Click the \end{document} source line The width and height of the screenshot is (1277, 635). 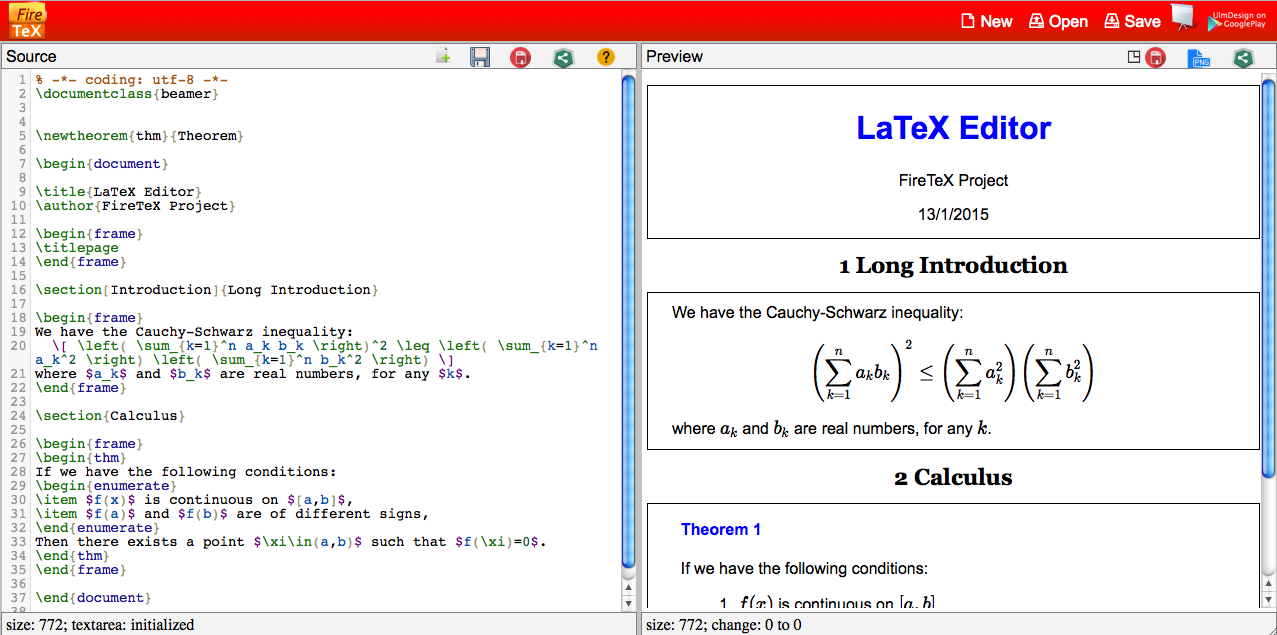[93, 598]
